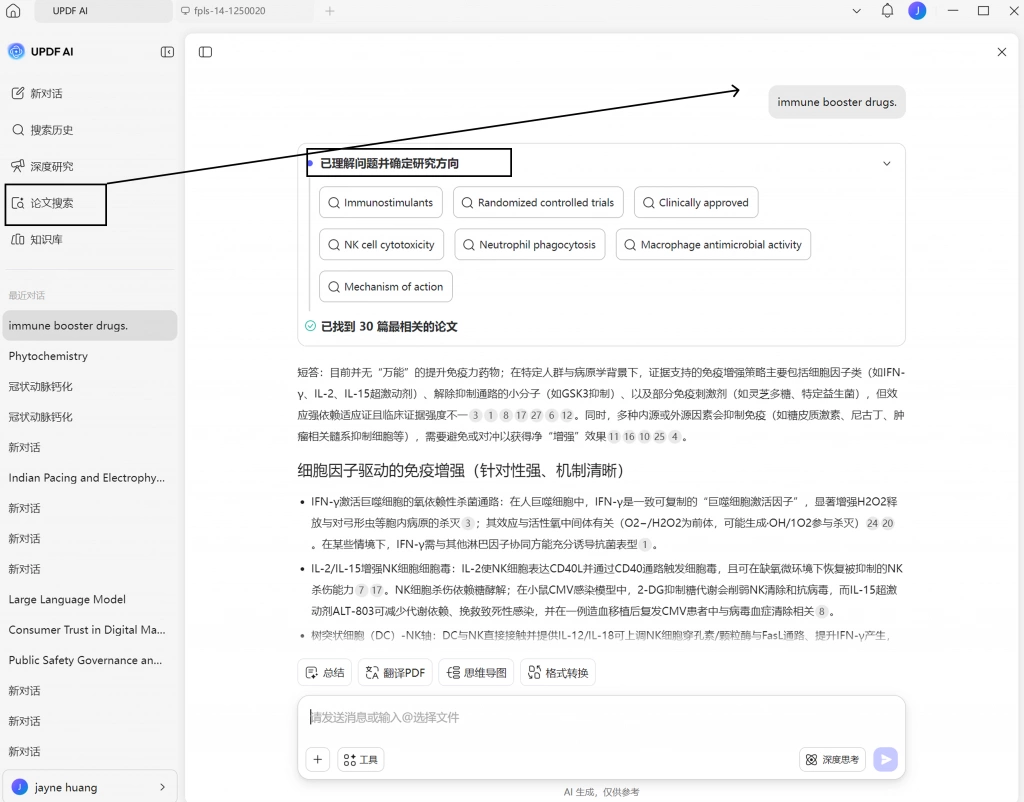
Task: Click the plus attach button
Action: 317,760
